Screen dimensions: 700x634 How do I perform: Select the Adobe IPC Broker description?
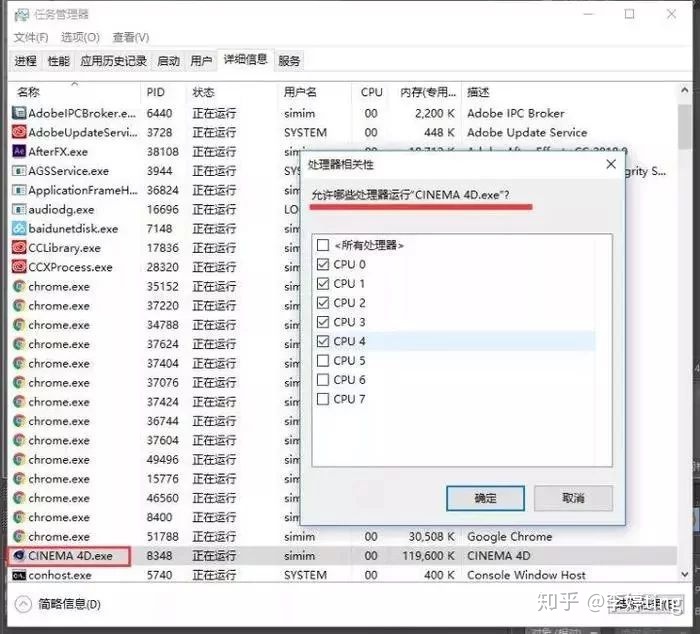click(x=516, y=113)
